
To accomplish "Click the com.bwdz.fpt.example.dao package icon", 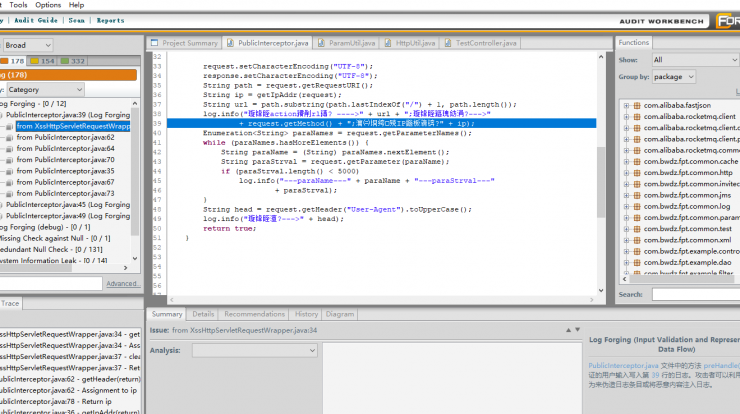I will 637,263.
